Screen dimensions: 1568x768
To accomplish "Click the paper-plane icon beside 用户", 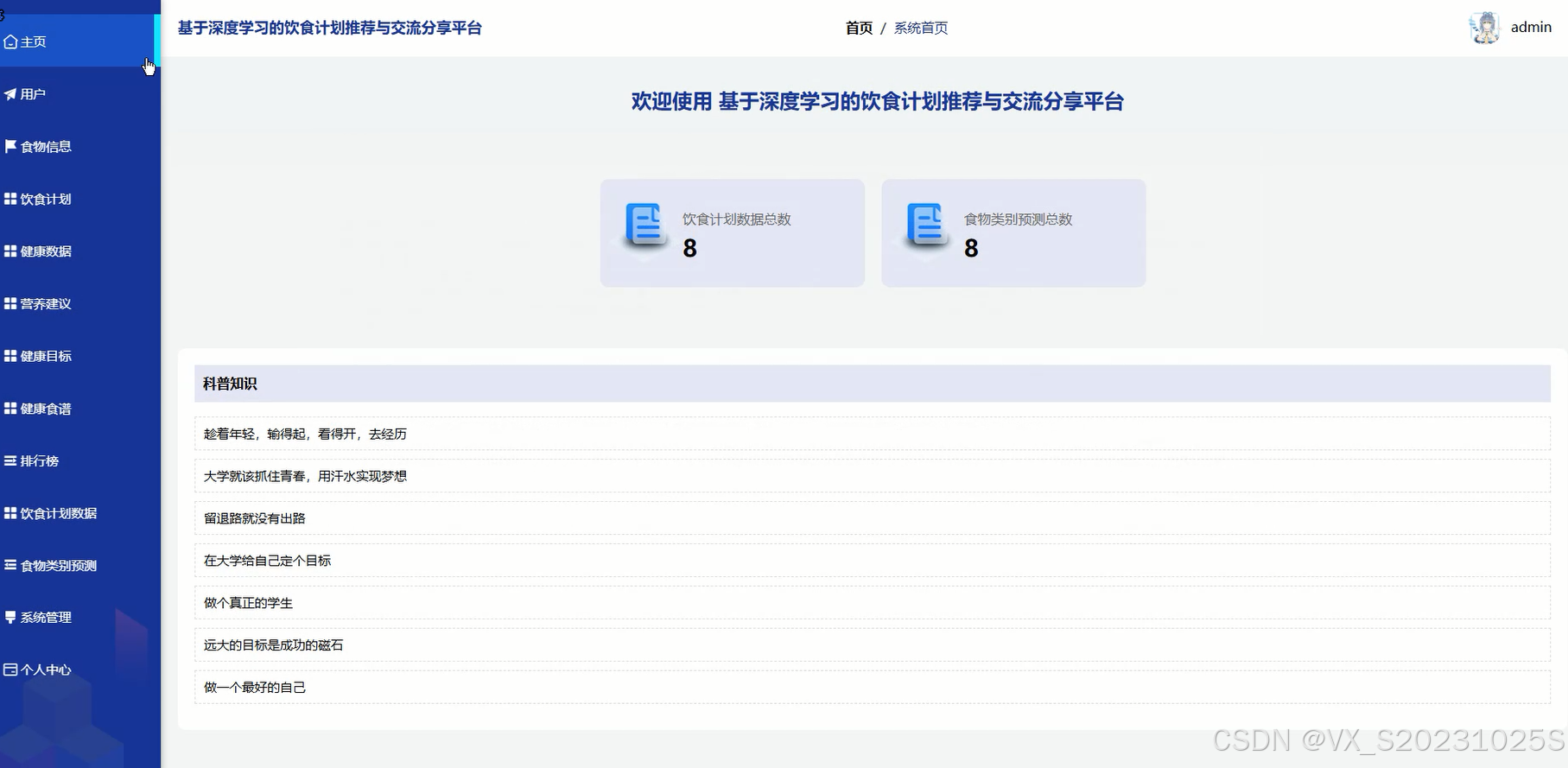I will [x=10, y=94].
